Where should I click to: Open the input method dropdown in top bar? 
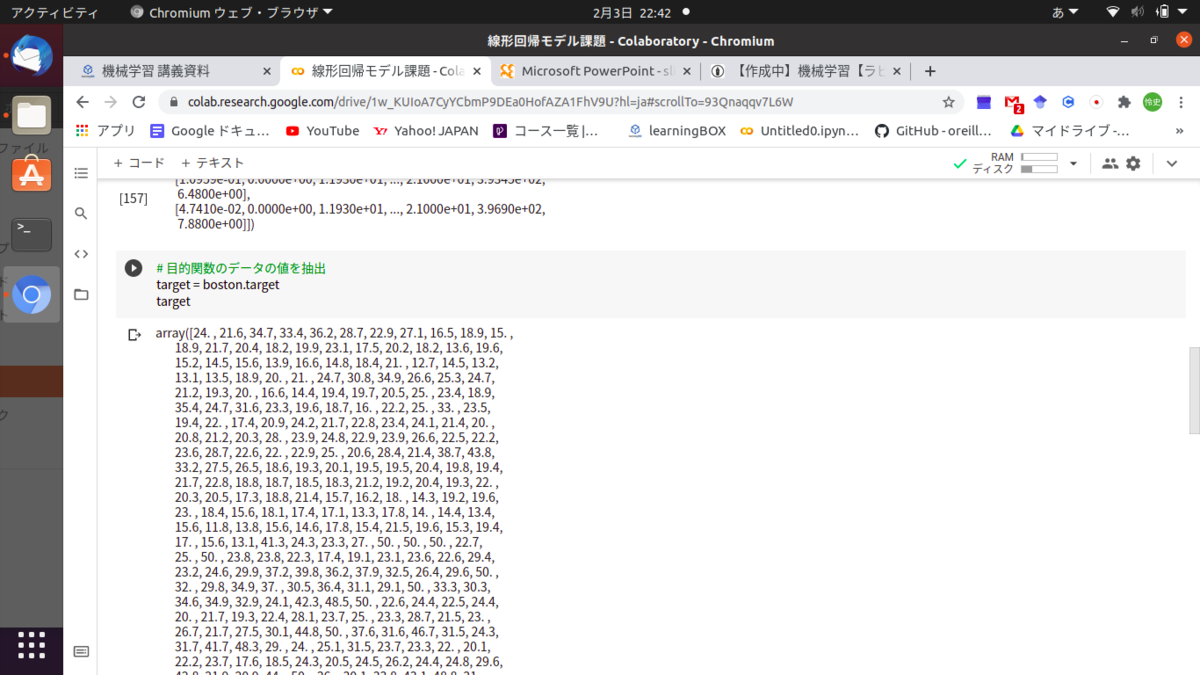coord(1065,13)
